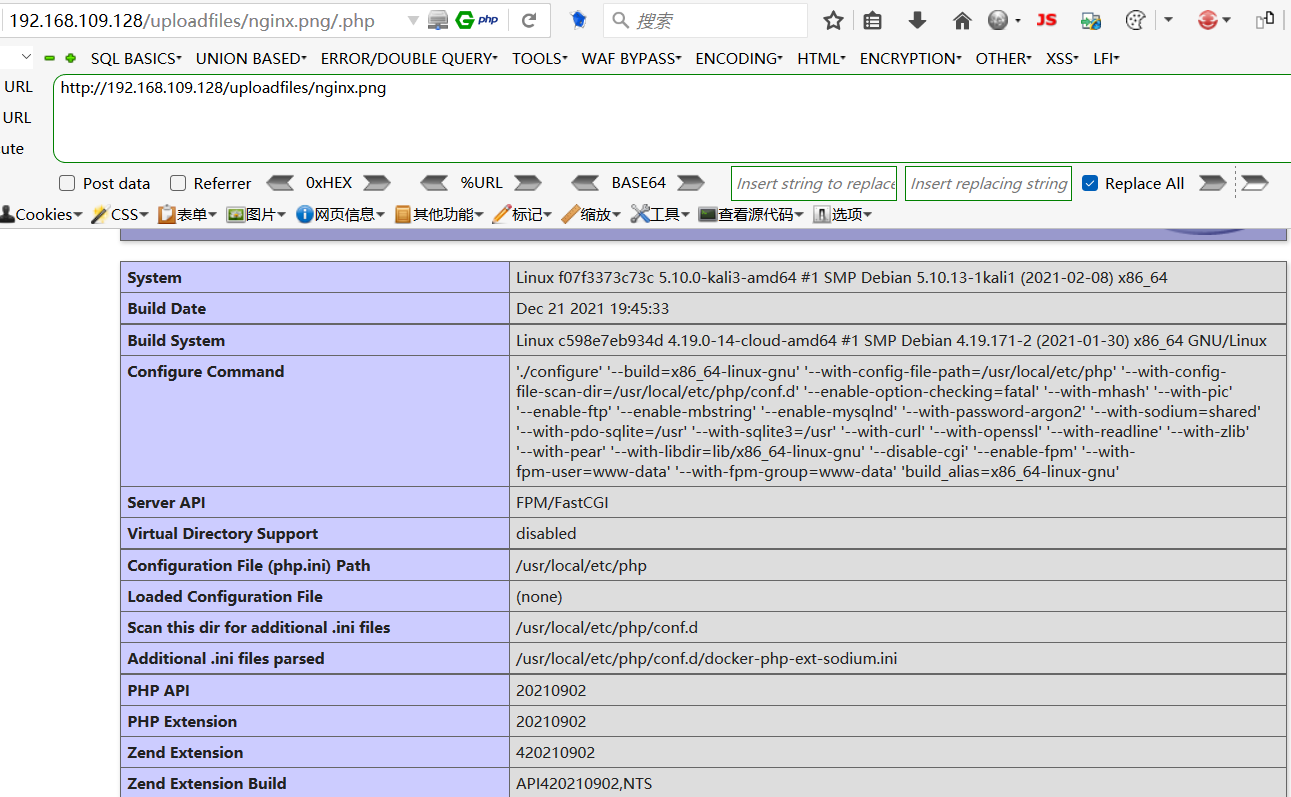Open the 查看源代码 dropdown
Image resolution: width=1291 pixels, height=797 pixels.
coord(751,214)
